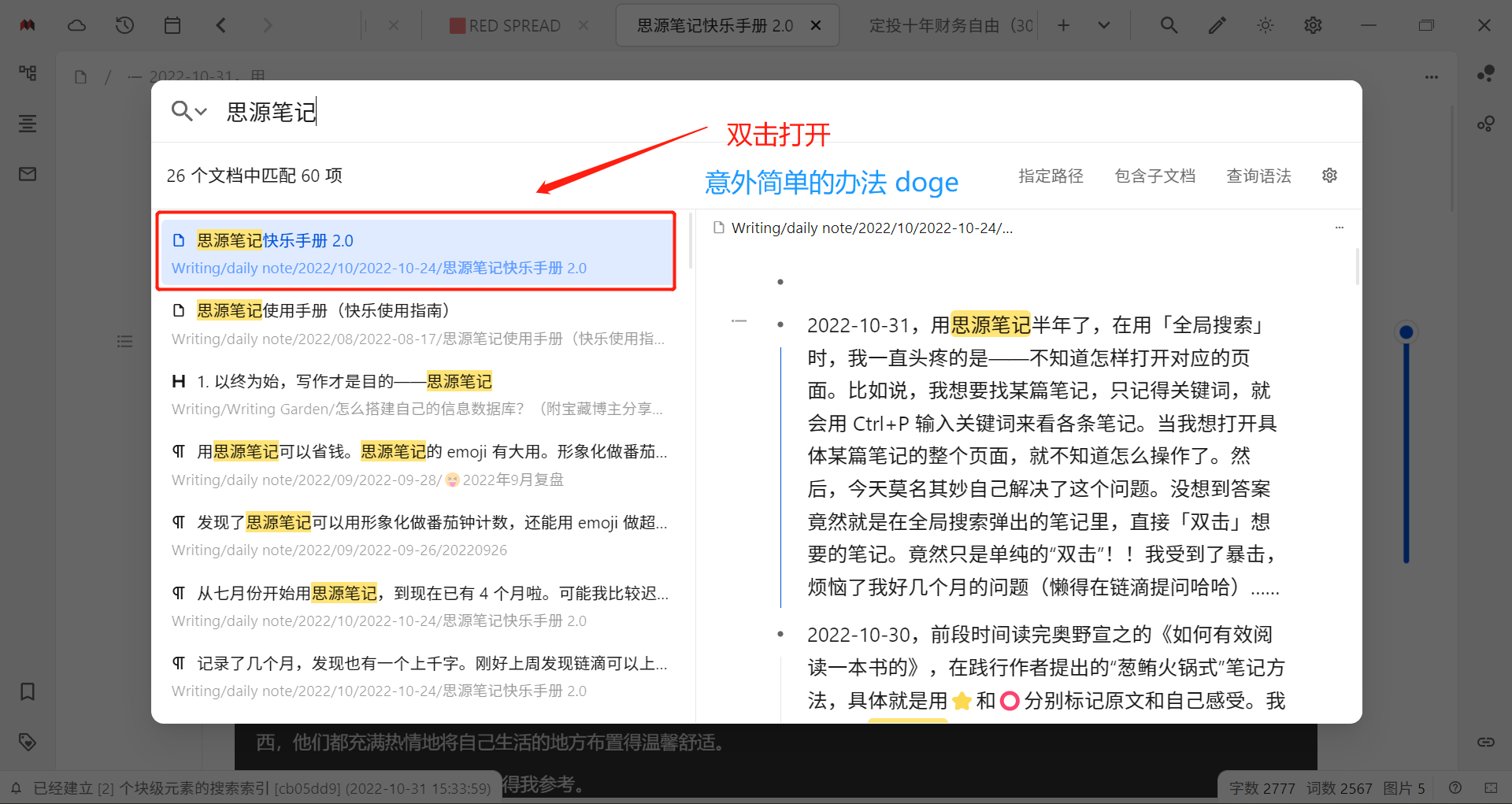Open the outline panel icon in sidebar

pyautogui.click(x=27, y=124)
